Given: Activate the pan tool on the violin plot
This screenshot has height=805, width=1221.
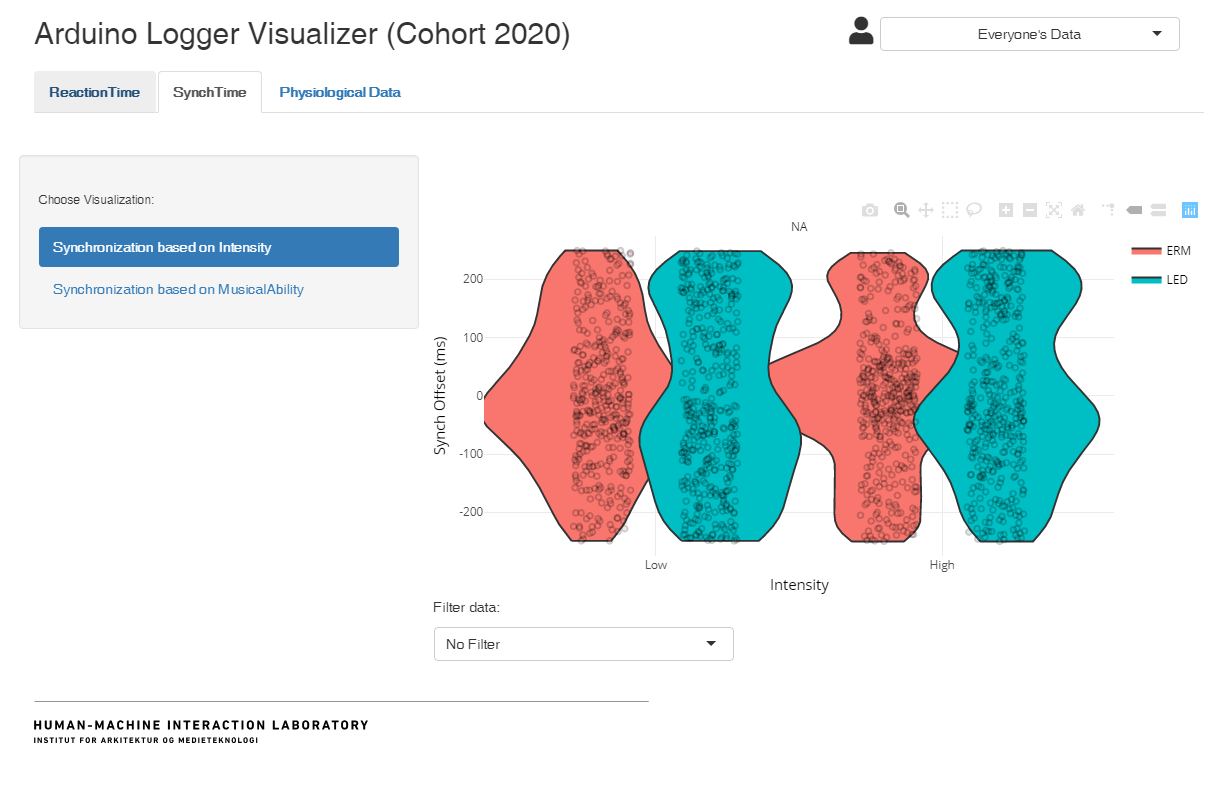Looking at the screenshot, I should pos(926,210).
